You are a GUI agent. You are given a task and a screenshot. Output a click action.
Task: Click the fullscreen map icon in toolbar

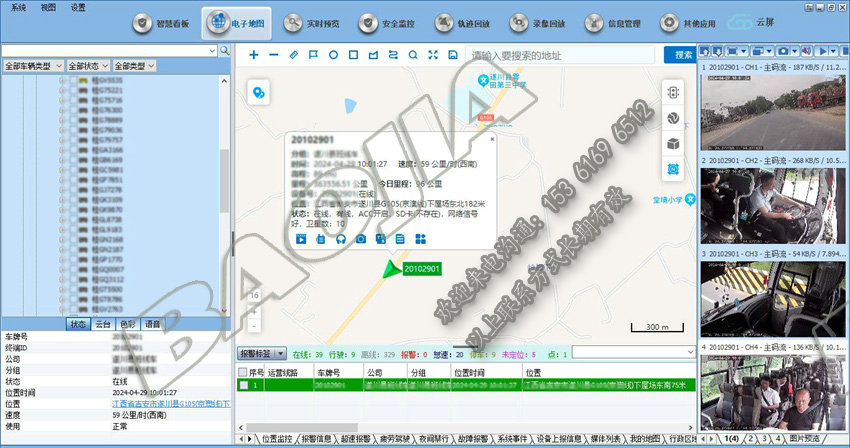tap(433, 54)
